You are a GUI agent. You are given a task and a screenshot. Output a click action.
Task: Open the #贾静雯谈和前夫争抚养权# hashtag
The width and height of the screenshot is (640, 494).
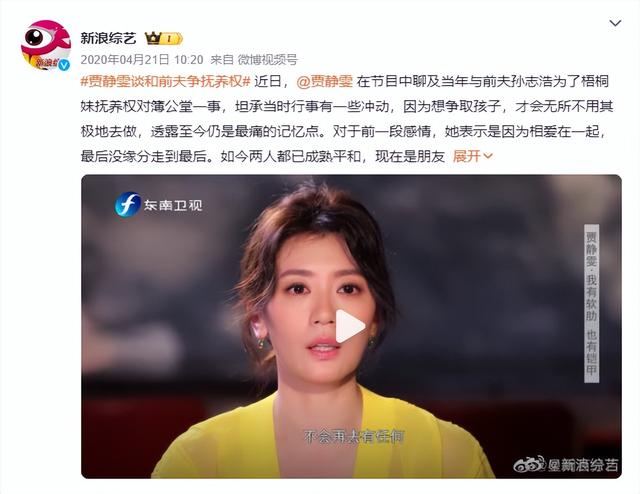165,82
